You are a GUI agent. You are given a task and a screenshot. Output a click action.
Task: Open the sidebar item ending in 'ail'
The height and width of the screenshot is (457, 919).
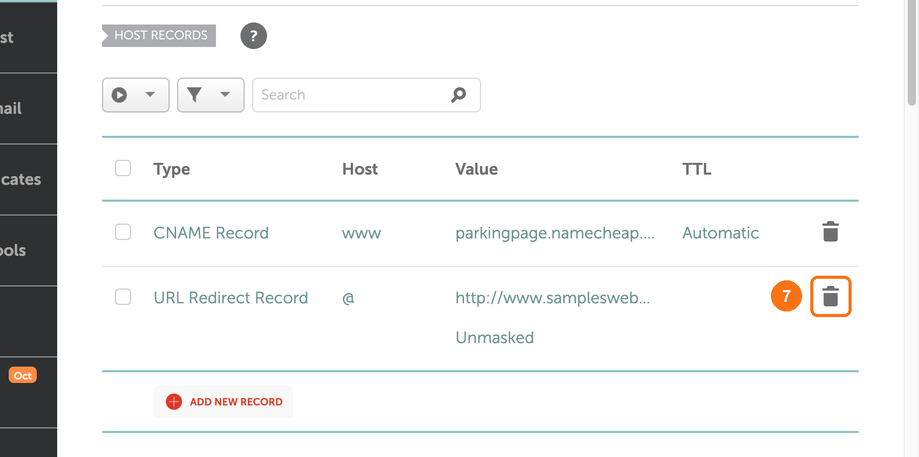pyautogui.click(x=28, y=108)
